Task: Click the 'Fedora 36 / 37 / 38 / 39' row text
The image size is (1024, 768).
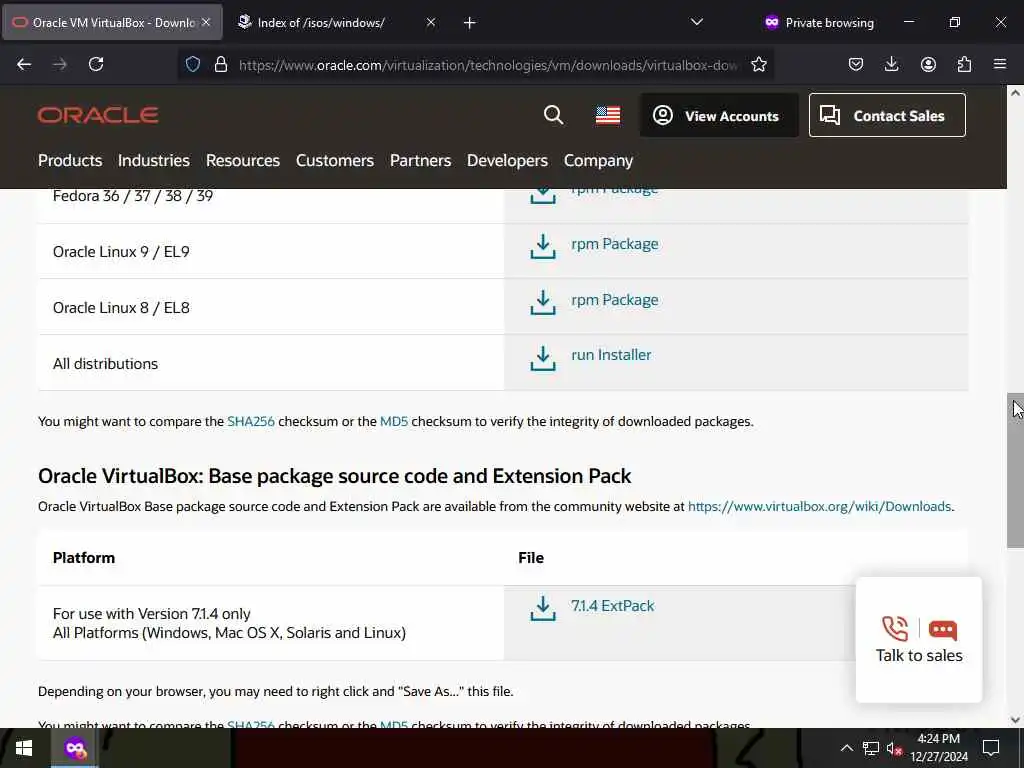Action: pyautogui.click(x=133, y=196)
